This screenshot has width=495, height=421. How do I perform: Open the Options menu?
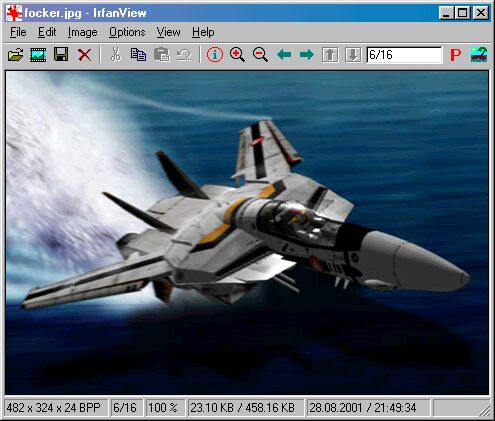[x=127, y=32]
